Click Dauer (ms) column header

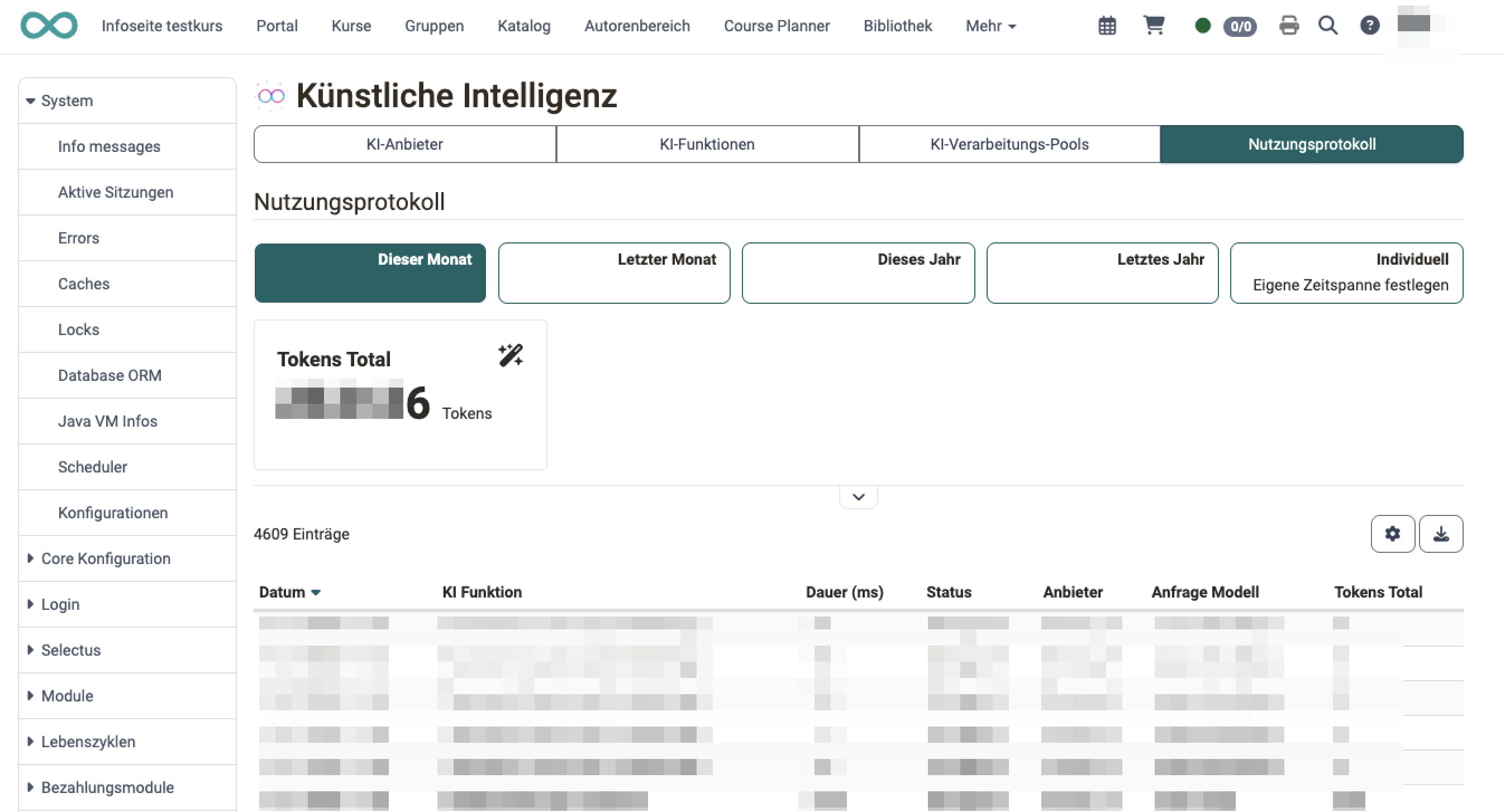point(844,592)
